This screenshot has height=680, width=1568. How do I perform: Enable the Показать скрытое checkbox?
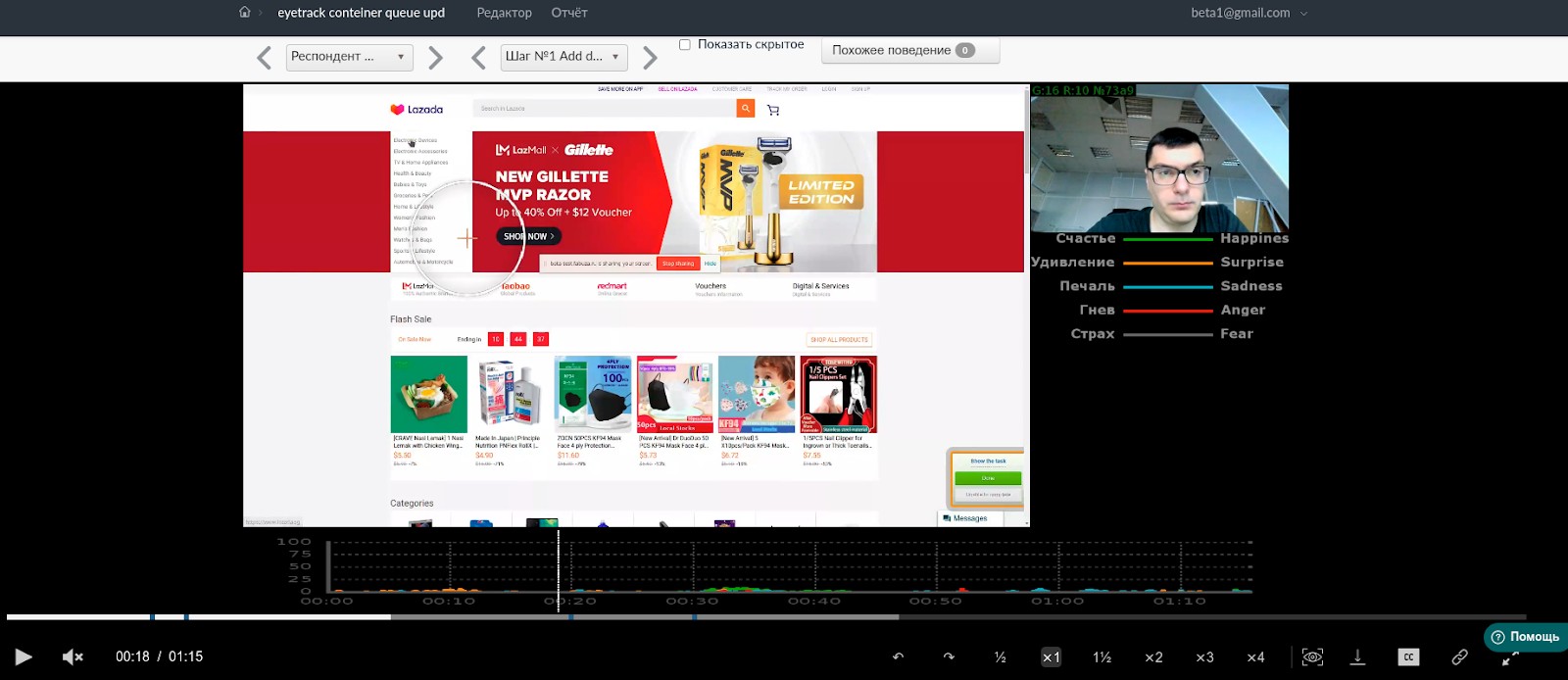(x=685, y=44)
